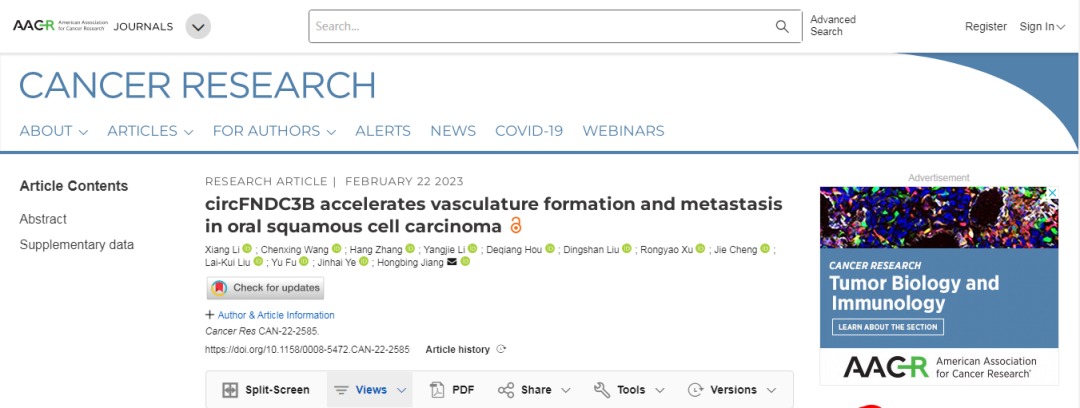This screenshot has height=408, width=1080.
Task: Expand the Views dropdown
Action: (x=370, y=390)
